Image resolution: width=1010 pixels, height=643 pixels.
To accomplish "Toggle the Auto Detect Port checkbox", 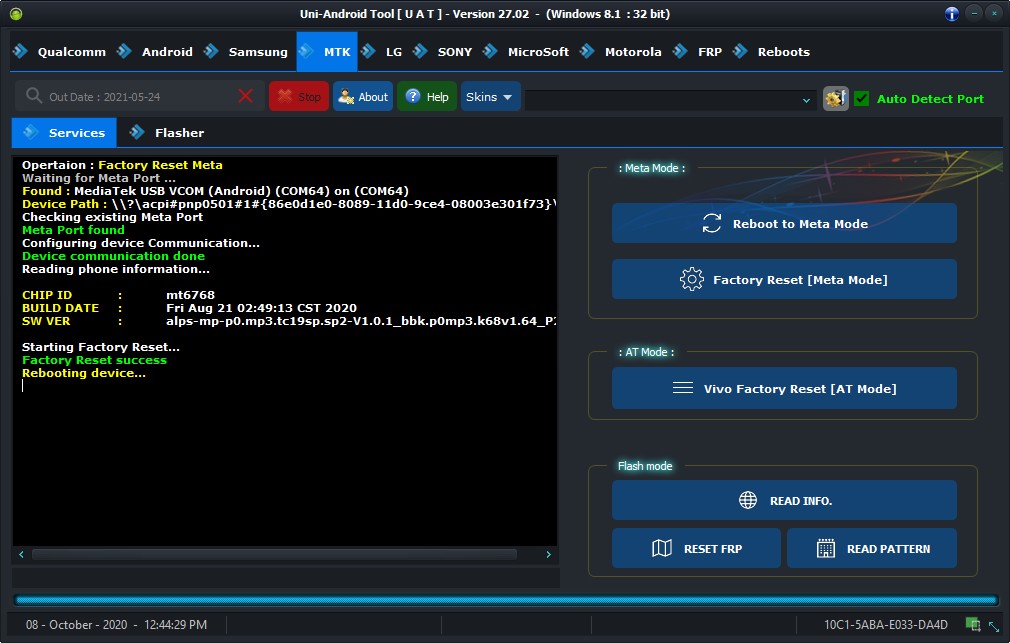I will pos(861,99).
